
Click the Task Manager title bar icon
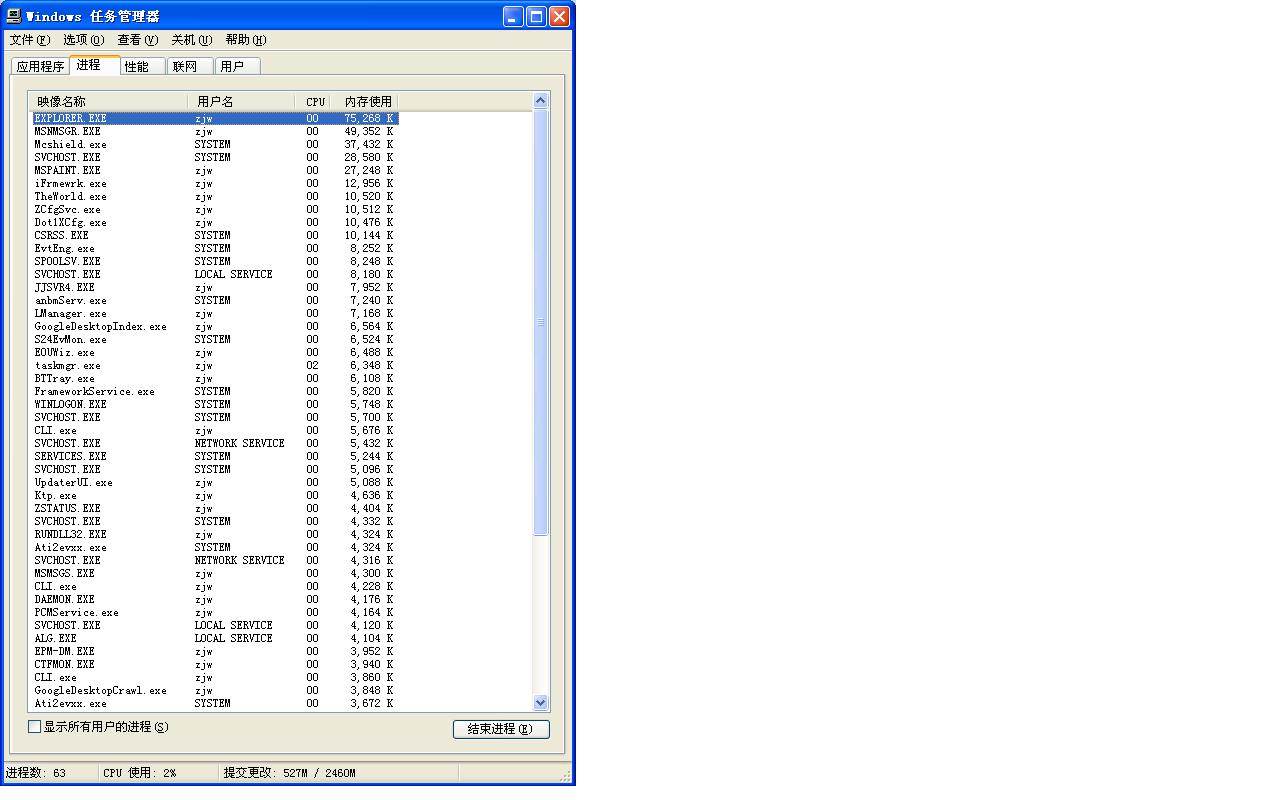tap(14, 16)
